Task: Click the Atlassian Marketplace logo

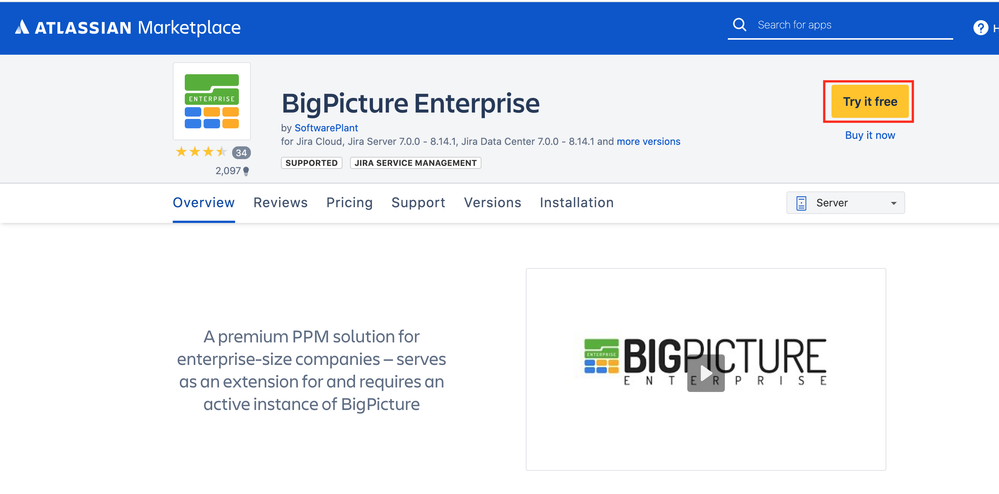Action: point(128,27)
